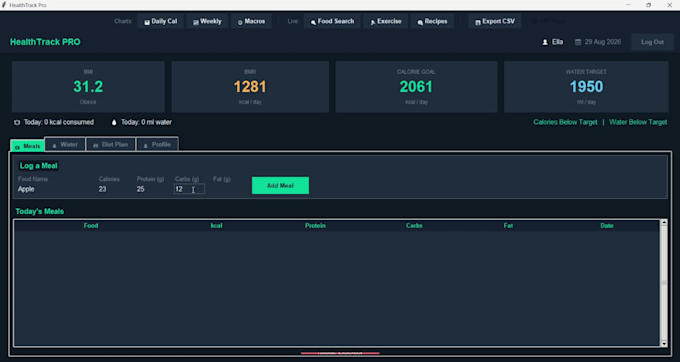Minimize the HealthTrack Pro window

628,5
